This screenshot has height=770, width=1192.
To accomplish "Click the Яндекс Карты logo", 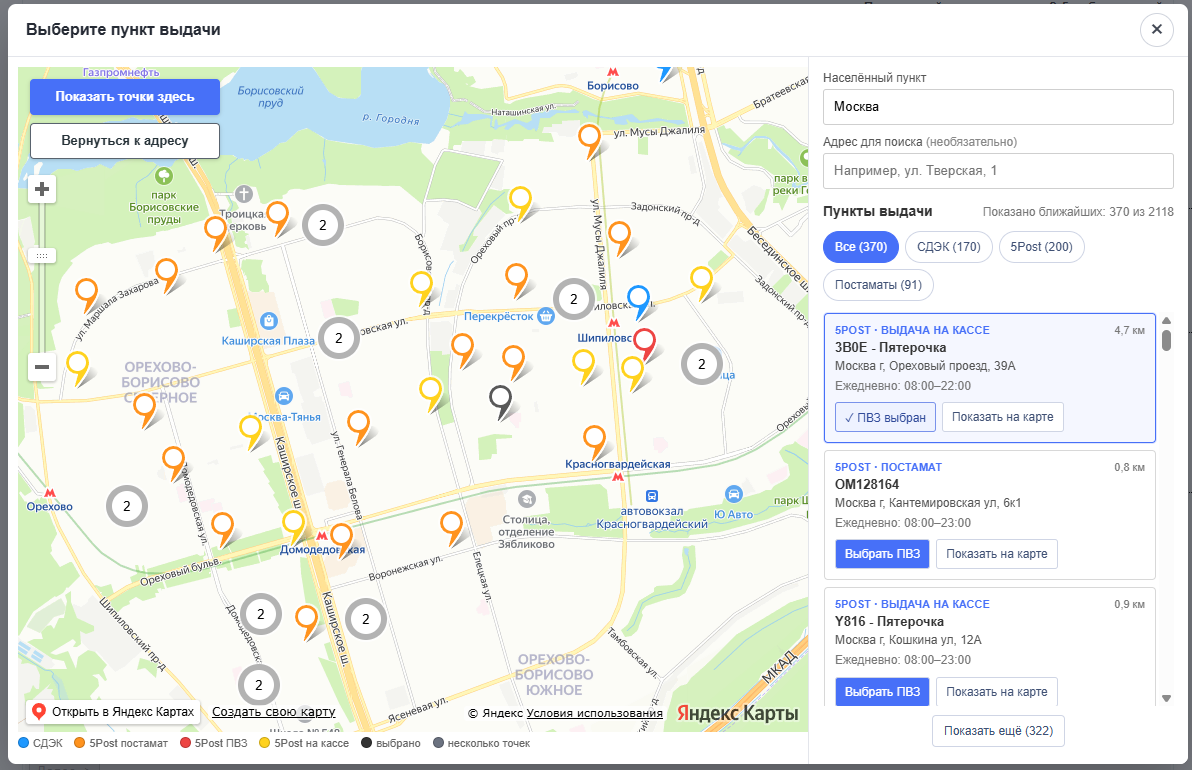I will coord(737,714).
